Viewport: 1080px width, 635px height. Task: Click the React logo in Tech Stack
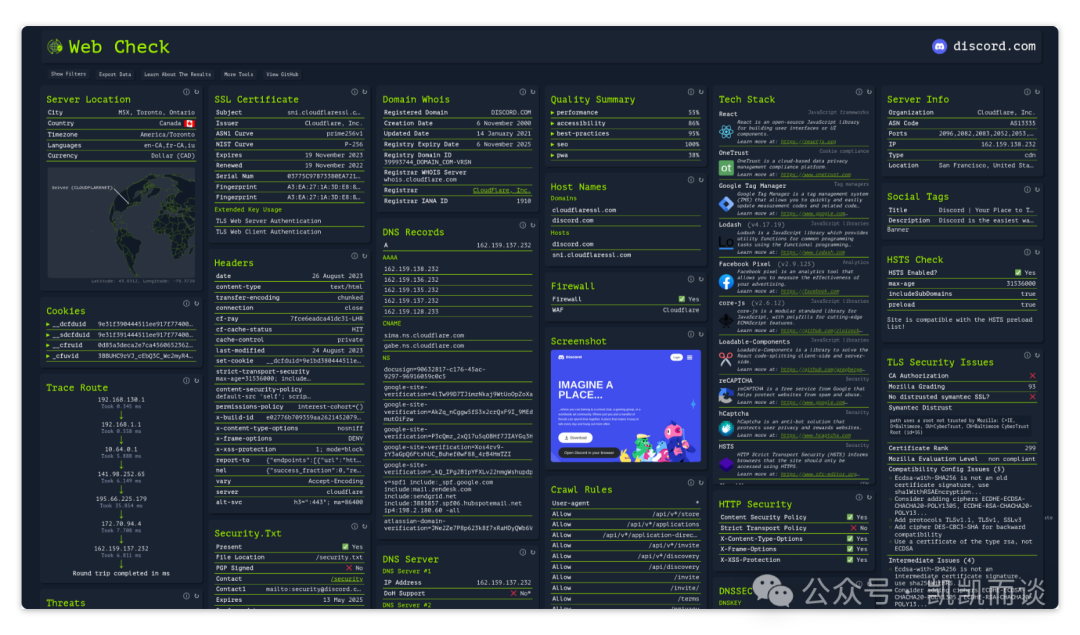726,131
